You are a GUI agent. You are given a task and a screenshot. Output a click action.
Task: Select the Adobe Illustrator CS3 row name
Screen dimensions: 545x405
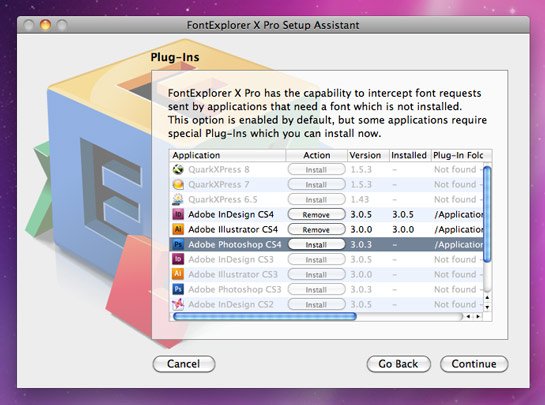pos(233,274)
